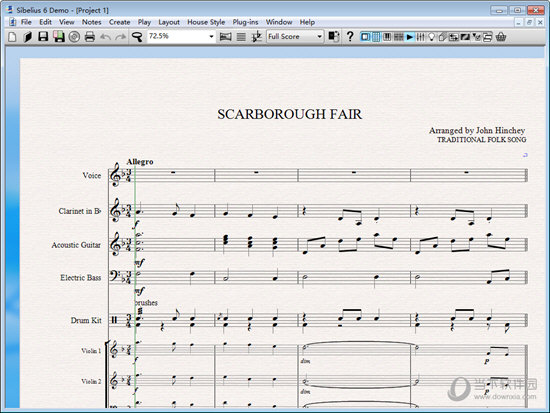
Task: Click the Clarinet in B♭ staff name
Action: coord(80,211)
